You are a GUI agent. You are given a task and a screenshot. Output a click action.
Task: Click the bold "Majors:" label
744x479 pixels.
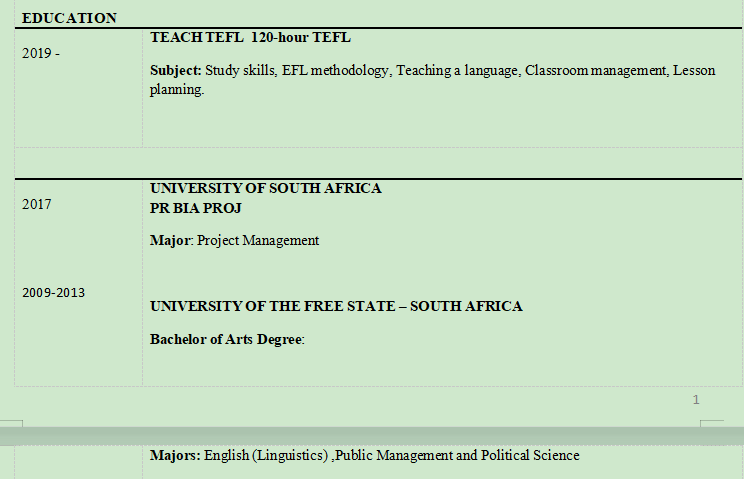pyautogui.click(x=175, y=455)
